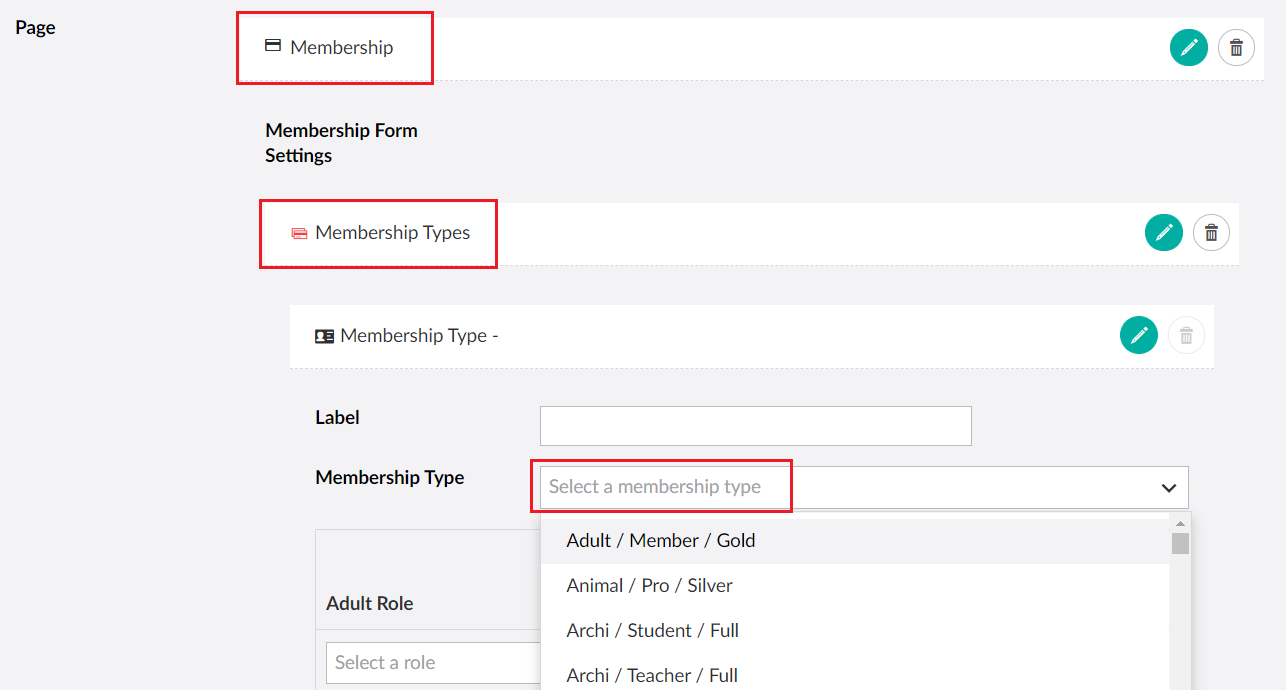The height and width of the screenshot is (690, 1286).
Task: Click the card icon beside Membership header
Action: coord(271,45)
